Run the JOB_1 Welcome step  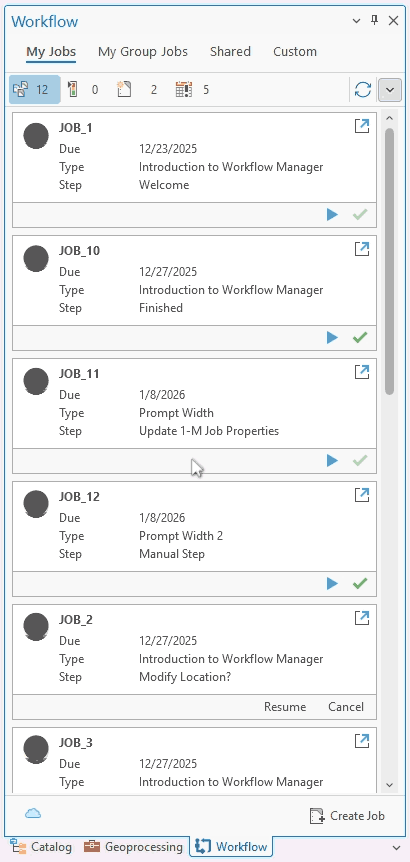coord(332,214)
